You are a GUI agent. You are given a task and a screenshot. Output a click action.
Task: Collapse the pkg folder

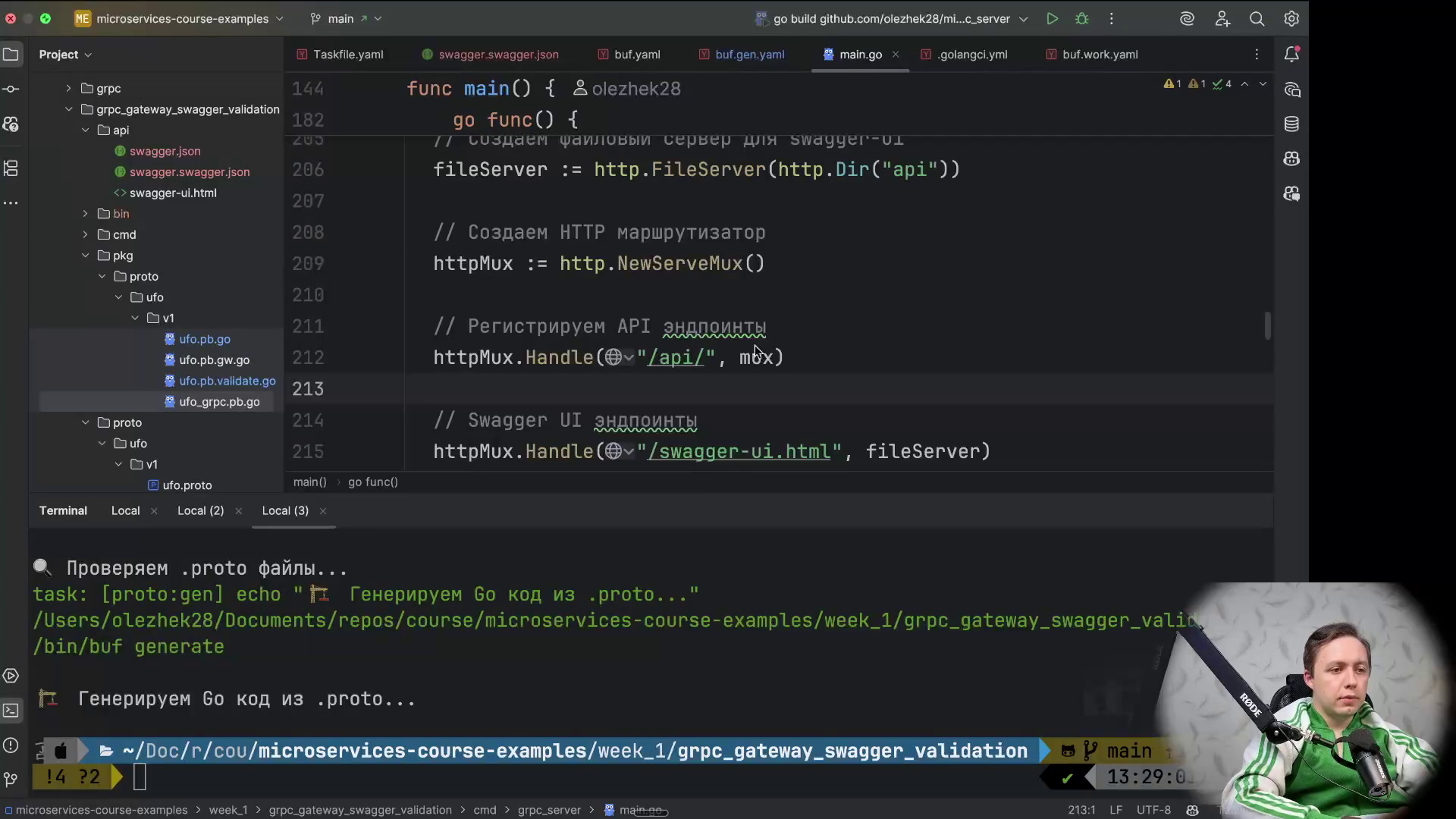[x=85, y=256]
